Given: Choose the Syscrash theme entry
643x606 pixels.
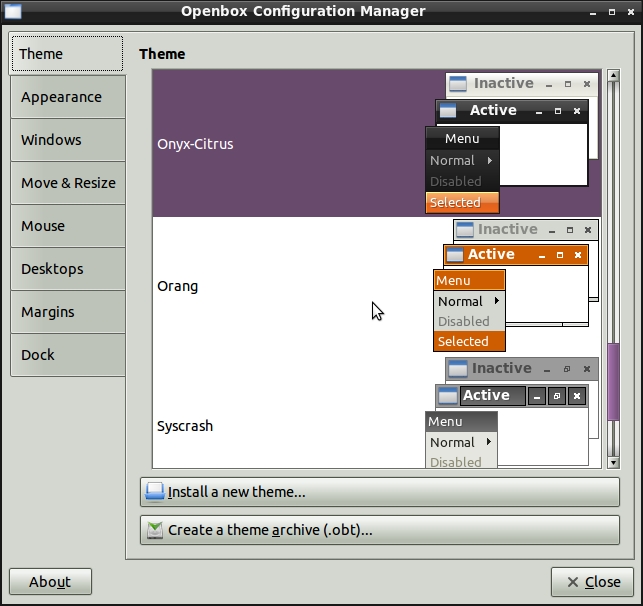Looking at the screenshot, I should pos(185,426).
